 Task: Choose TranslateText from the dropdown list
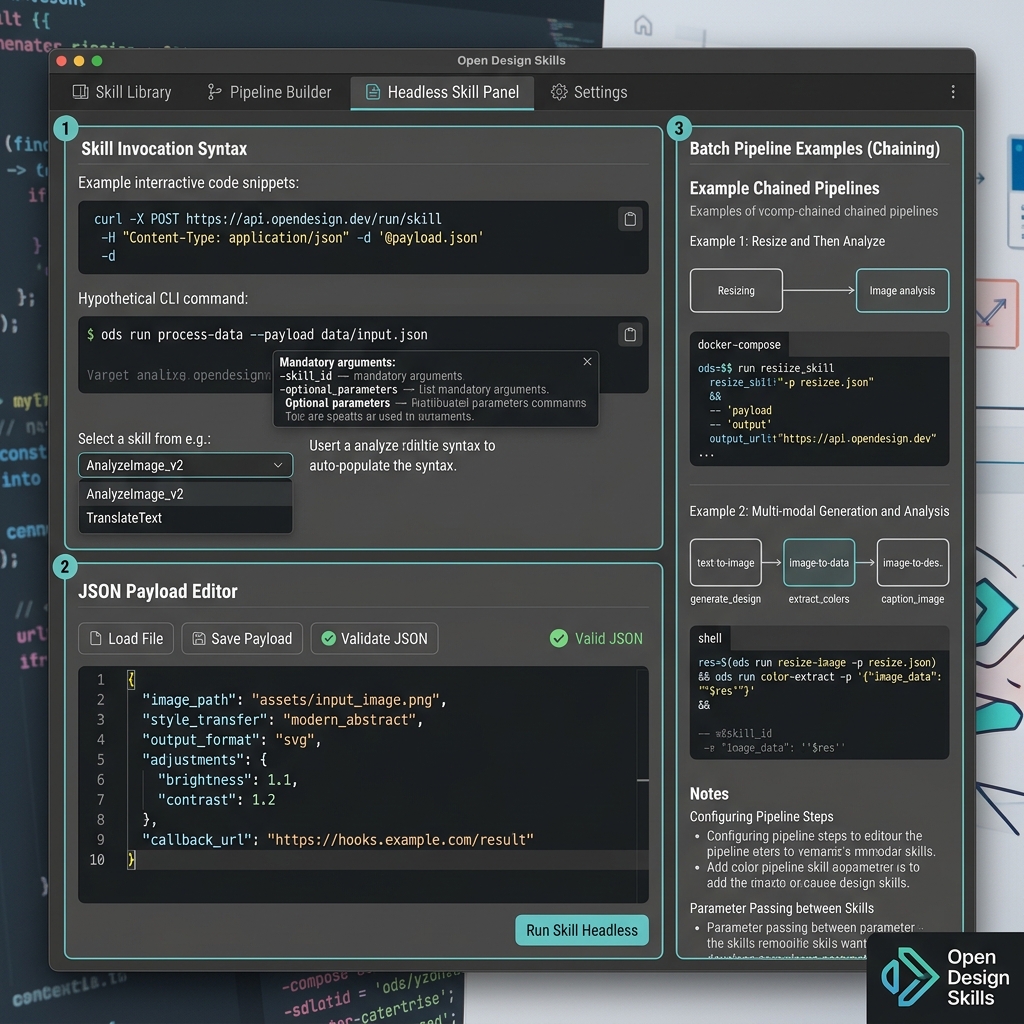[185, 518]
